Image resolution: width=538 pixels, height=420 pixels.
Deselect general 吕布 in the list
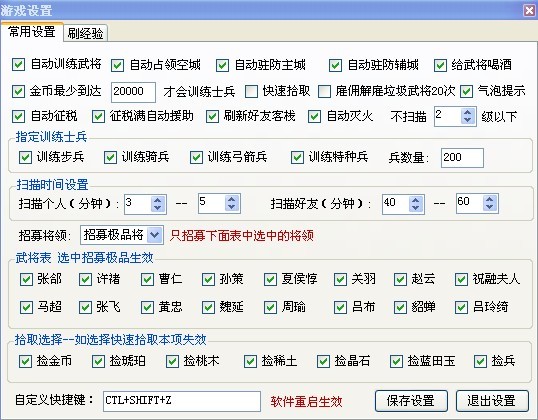(x=340, y=307)
